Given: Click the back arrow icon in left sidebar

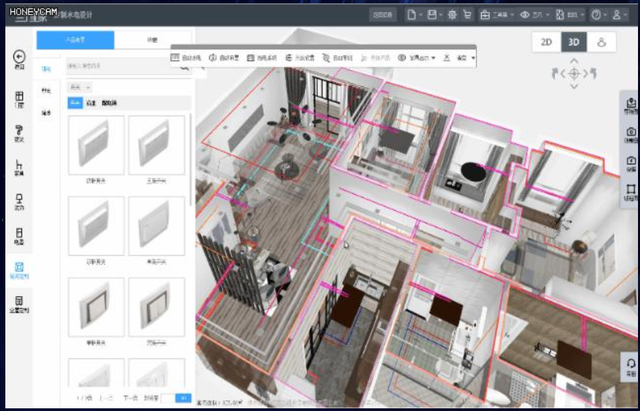Looking at the screenshot, I should [x=19, y=56].
